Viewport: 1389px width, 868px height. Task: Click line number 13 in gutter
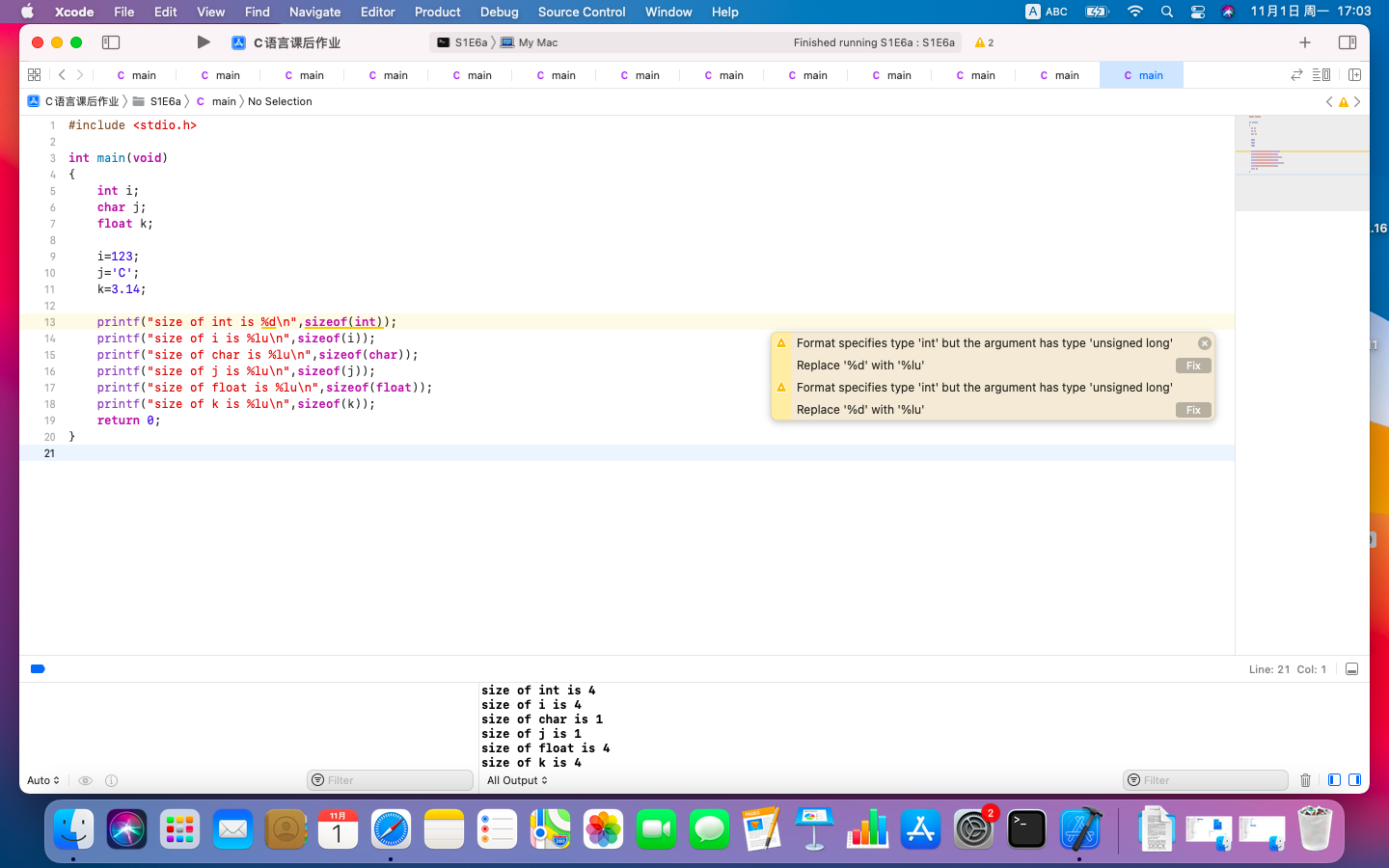point(49,322)
